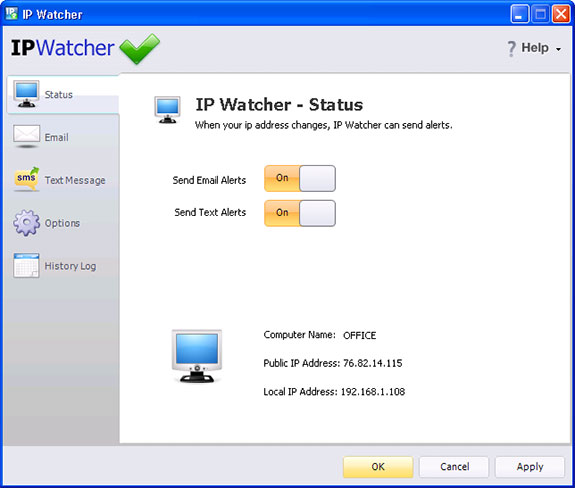This screenshot has height=488, width=575.
Task: Open the History Log tab label
Action: (70, 266)
